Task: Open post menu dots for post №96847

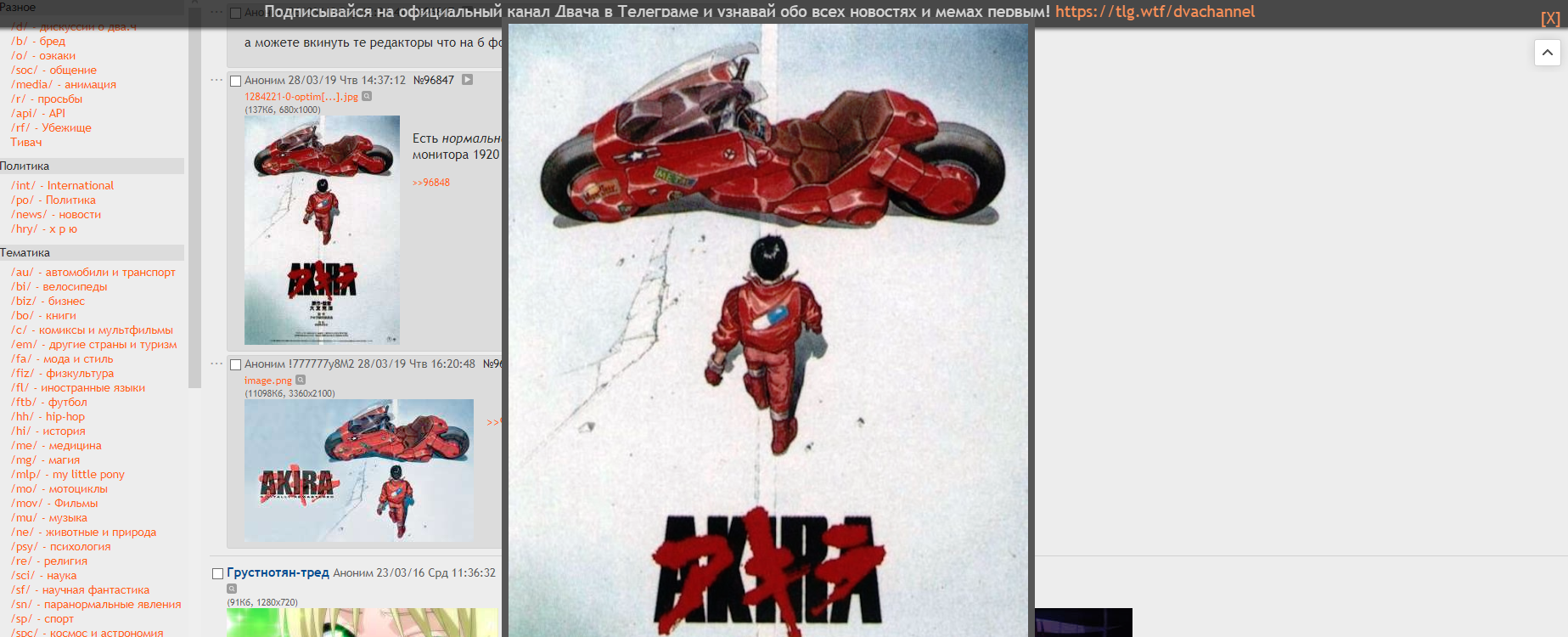Action: point(216,80)
